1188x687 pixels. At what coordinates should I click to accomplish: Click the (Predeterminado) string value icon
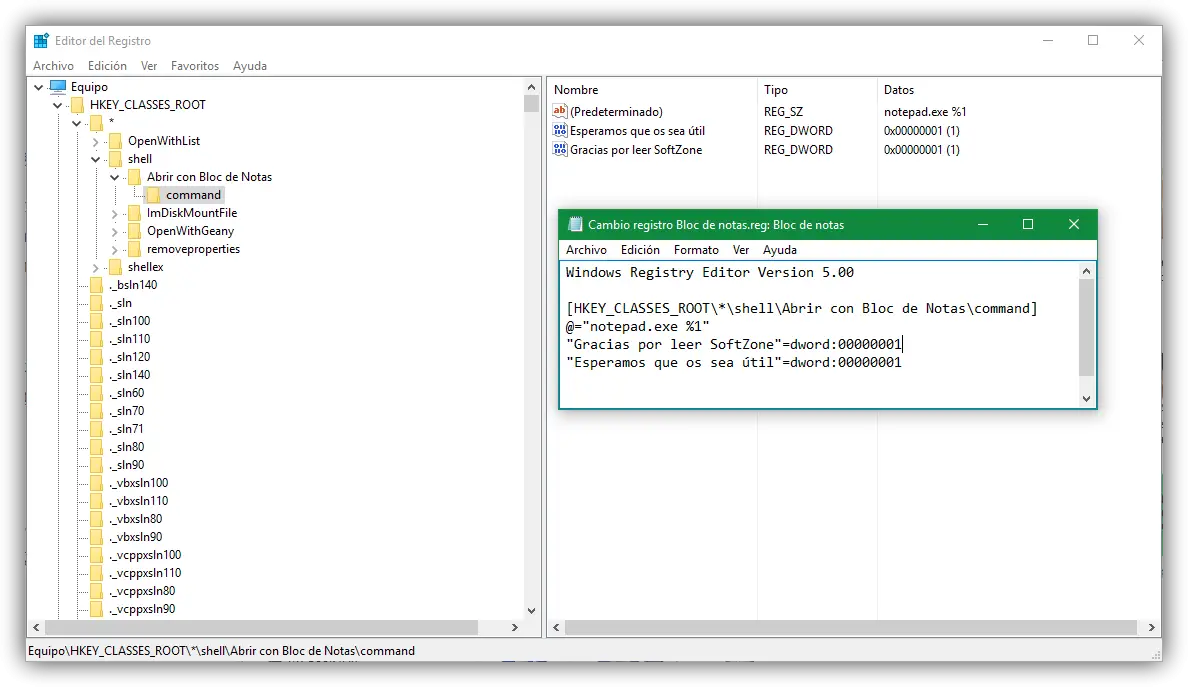point(560,111)
